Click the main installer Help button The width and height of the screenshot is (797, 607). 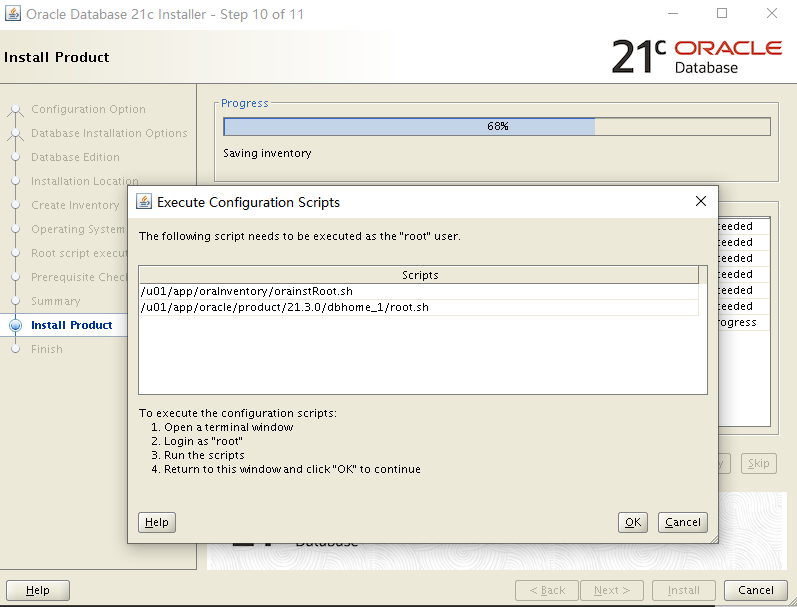tap(38, 590)
